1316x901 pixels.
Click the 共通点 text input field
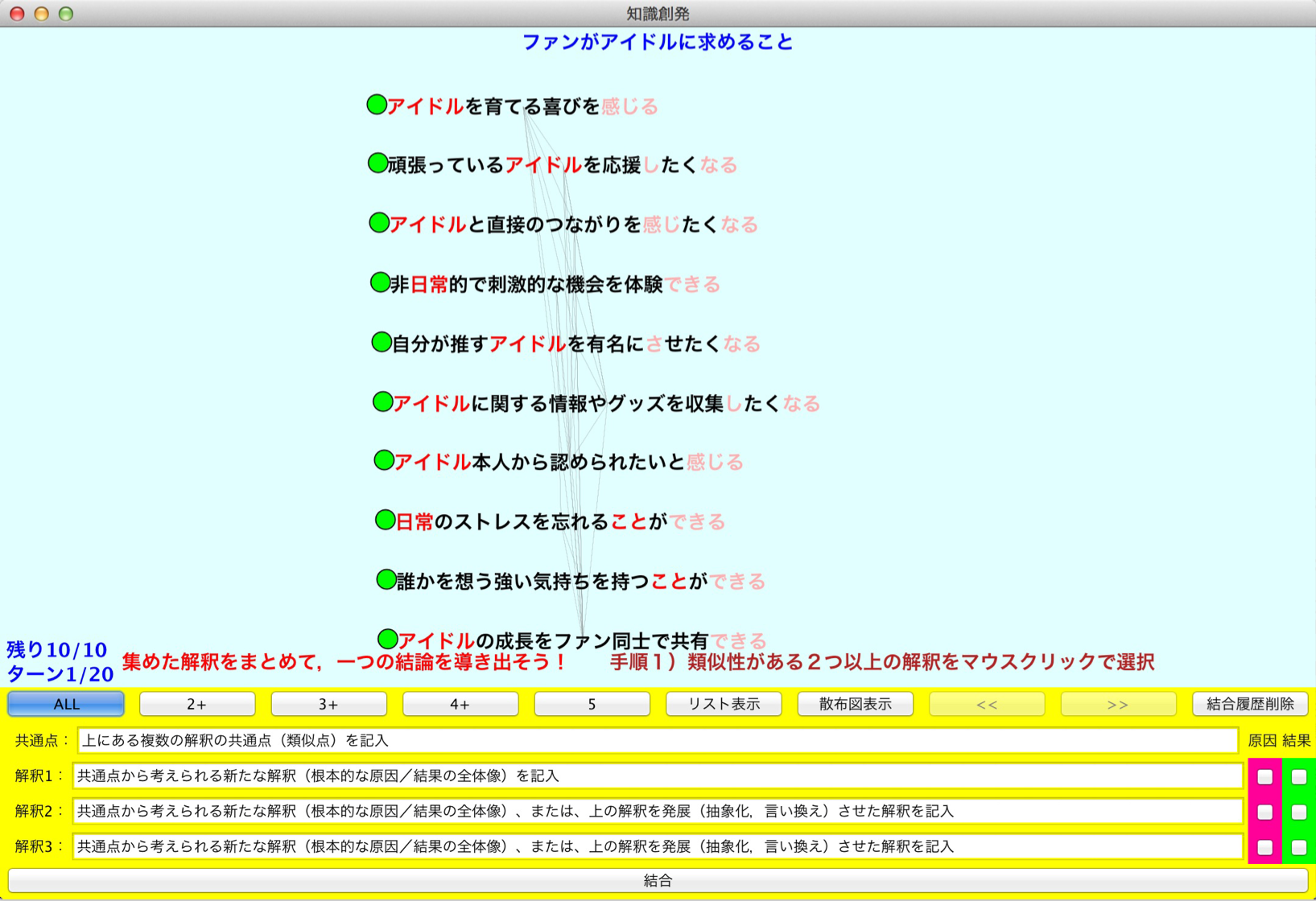657,740
